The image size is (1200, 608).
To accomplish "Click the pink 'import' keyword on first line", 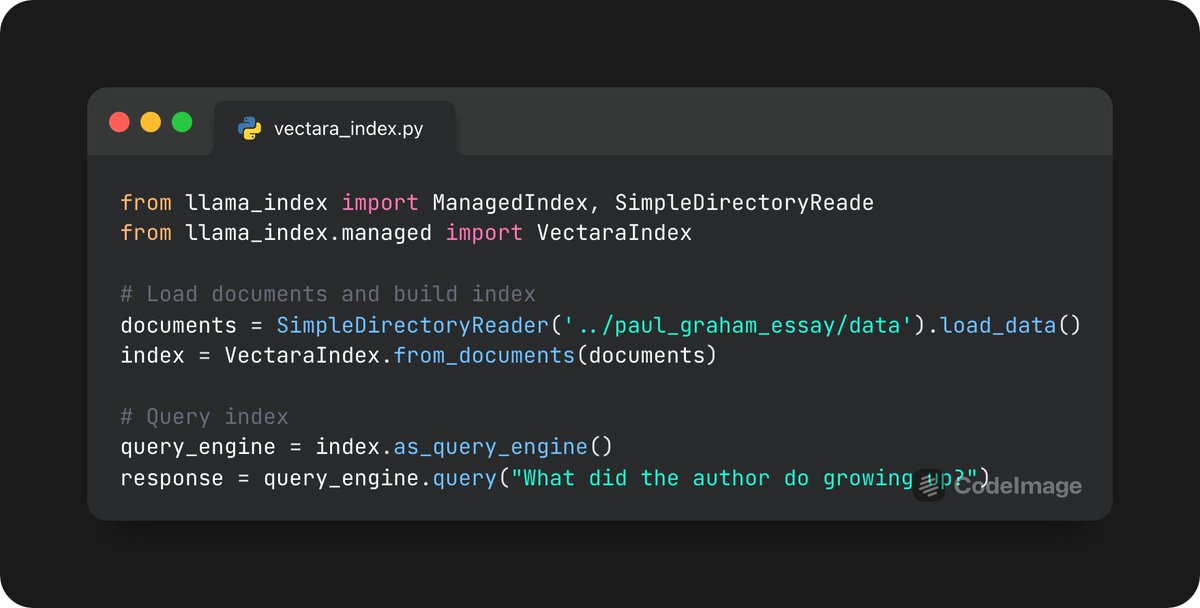I will click(380, 203).
